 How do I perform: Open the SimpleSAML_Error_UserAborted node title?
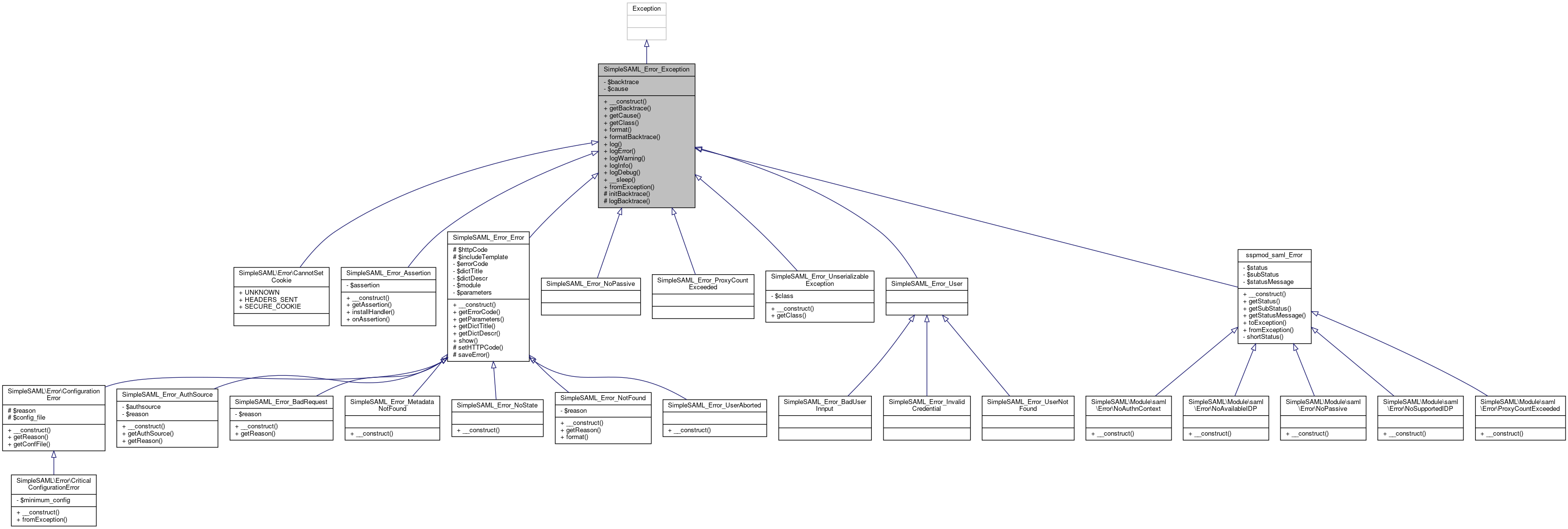[715, 405]
